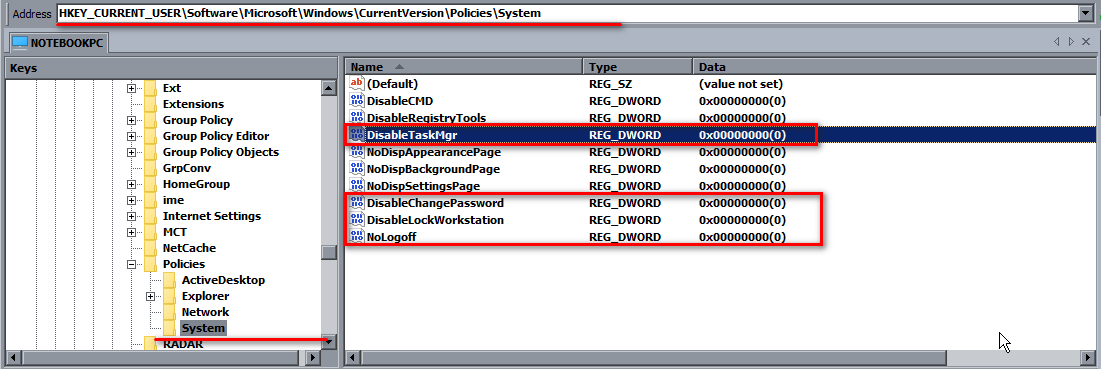Select the Extensions key
This screenshot has width=1101, height=369.
point(193,104)
